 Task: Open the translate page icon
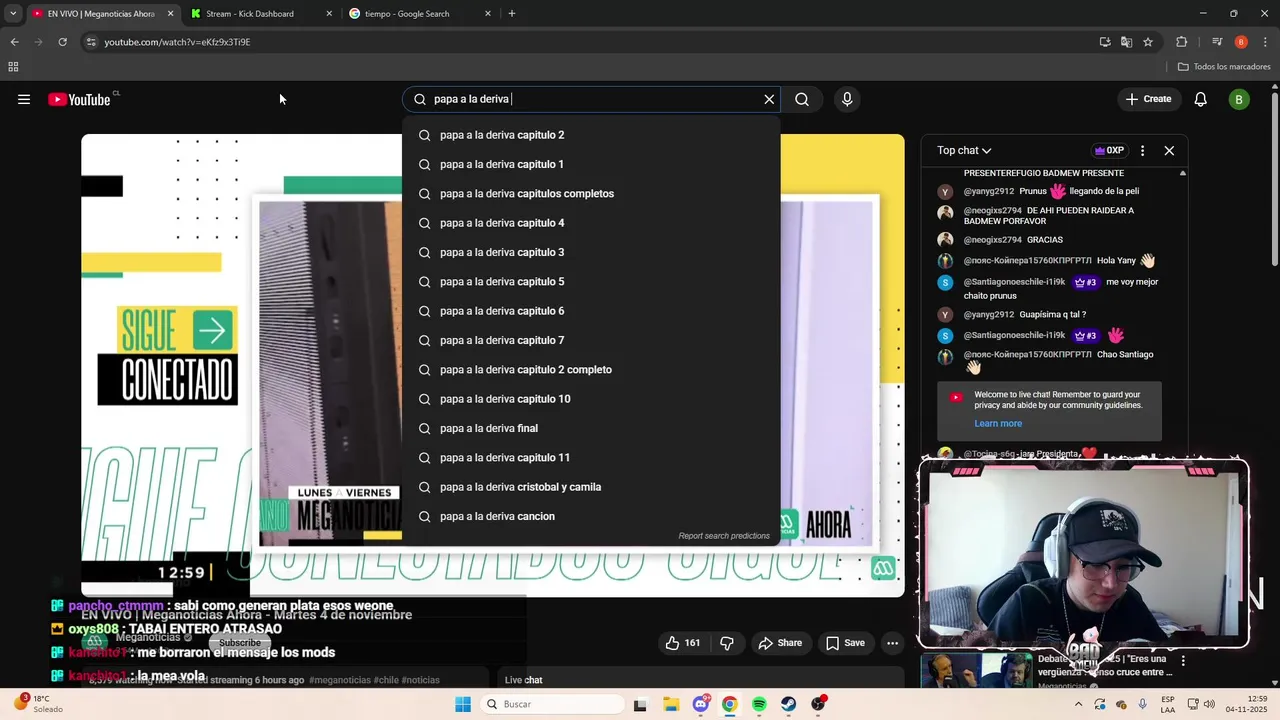[1126, 42]
